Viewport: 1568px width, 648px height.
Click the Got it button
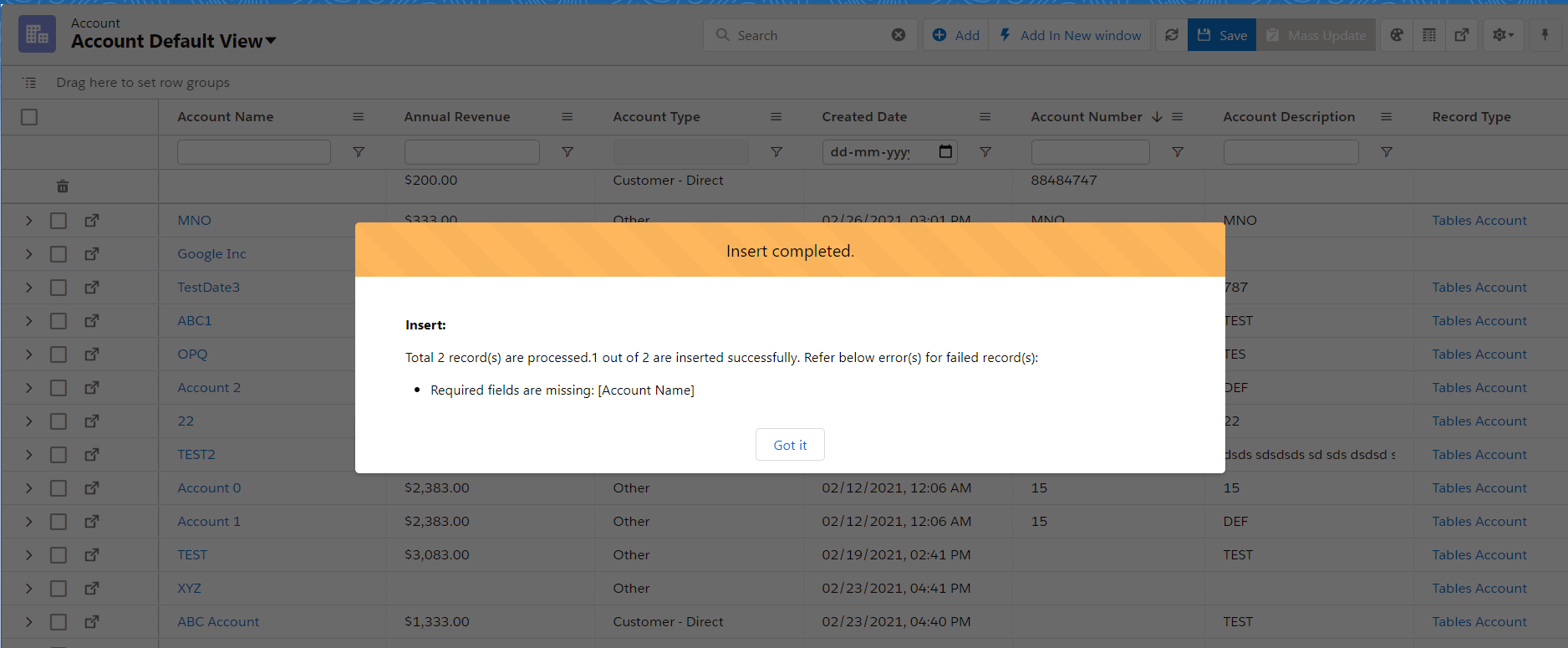(x=790, y=445)
